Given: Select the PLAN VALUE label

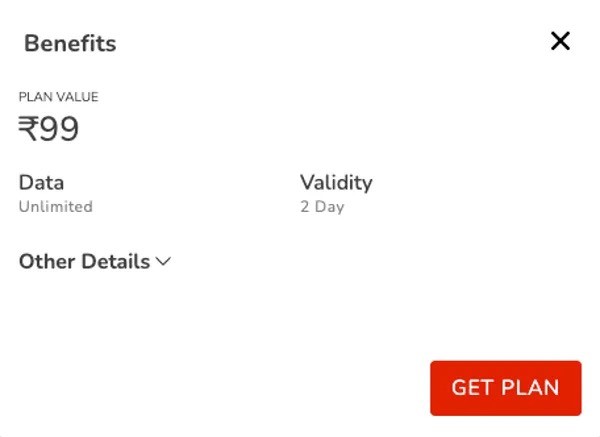Looking at the screenshot, I should coord(58,97).
